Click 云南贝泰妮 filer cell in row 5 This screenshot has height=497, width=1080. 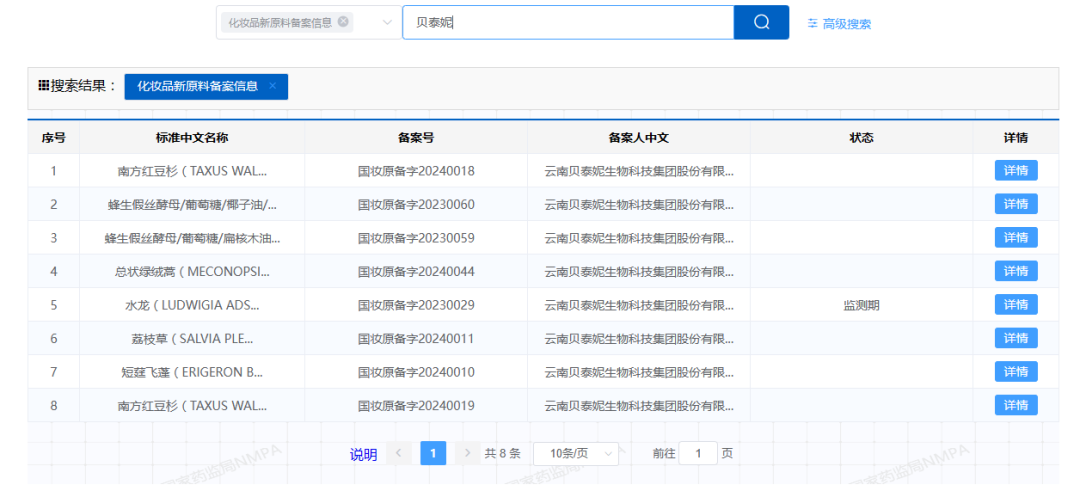[639, 305]
